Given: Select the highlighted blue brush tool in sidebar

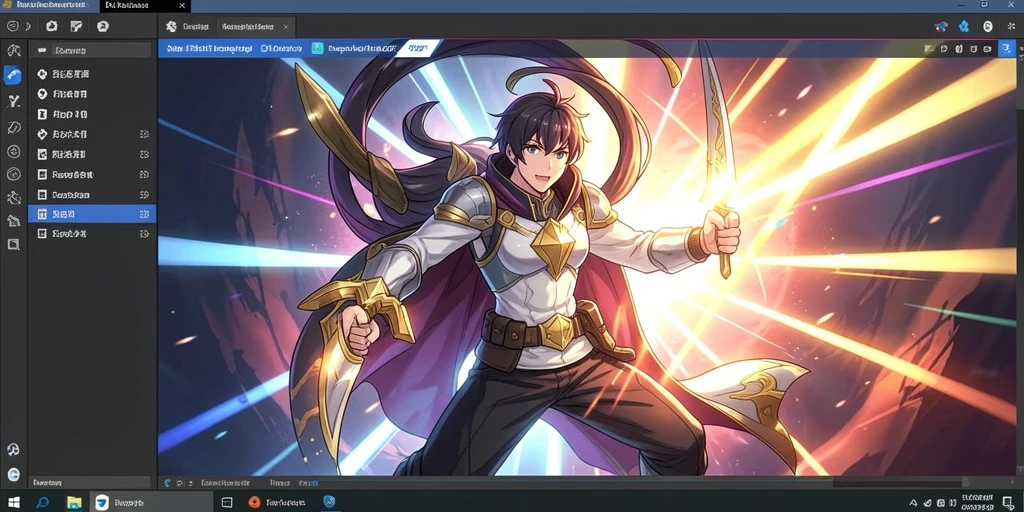Looking at the screenshot, I should [12, 75].
